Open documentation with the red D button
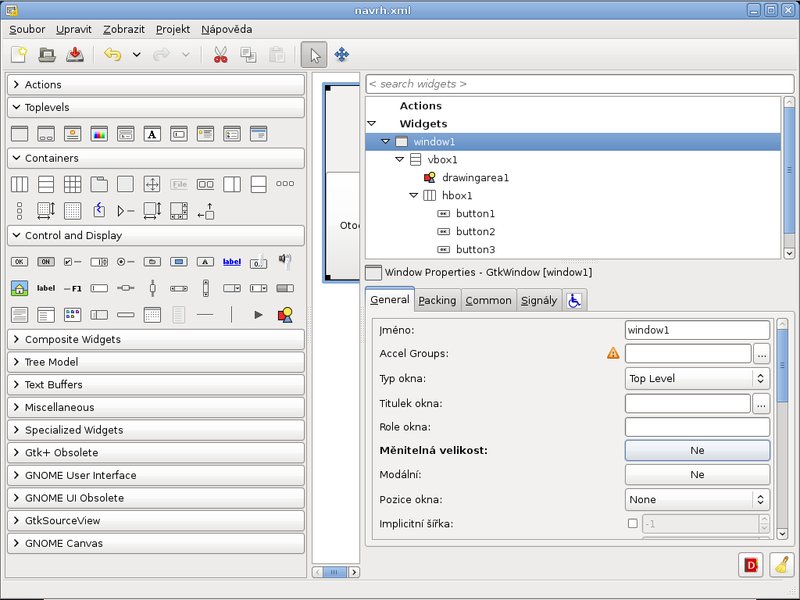This screenshot has height=600, width=800. [751, 565]
